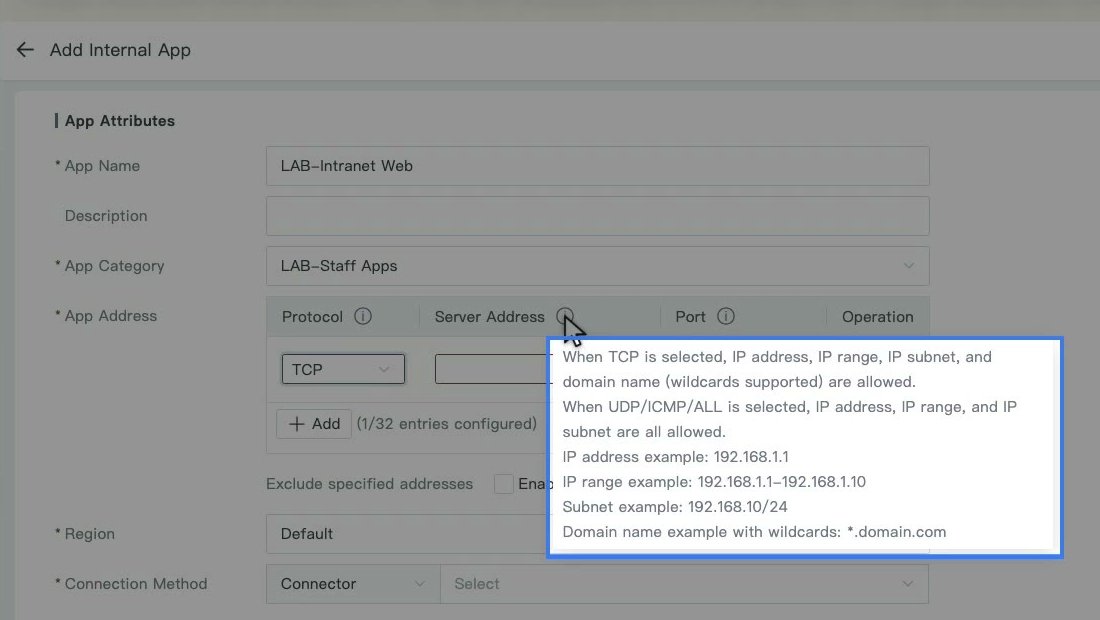Add a new app address entry
Viewport: 1100px width, 620px height.
tap(314, 424)
